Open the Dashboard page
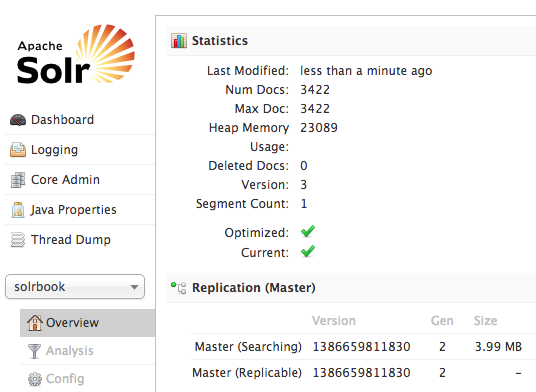The image size is (536, 392). 62,120
